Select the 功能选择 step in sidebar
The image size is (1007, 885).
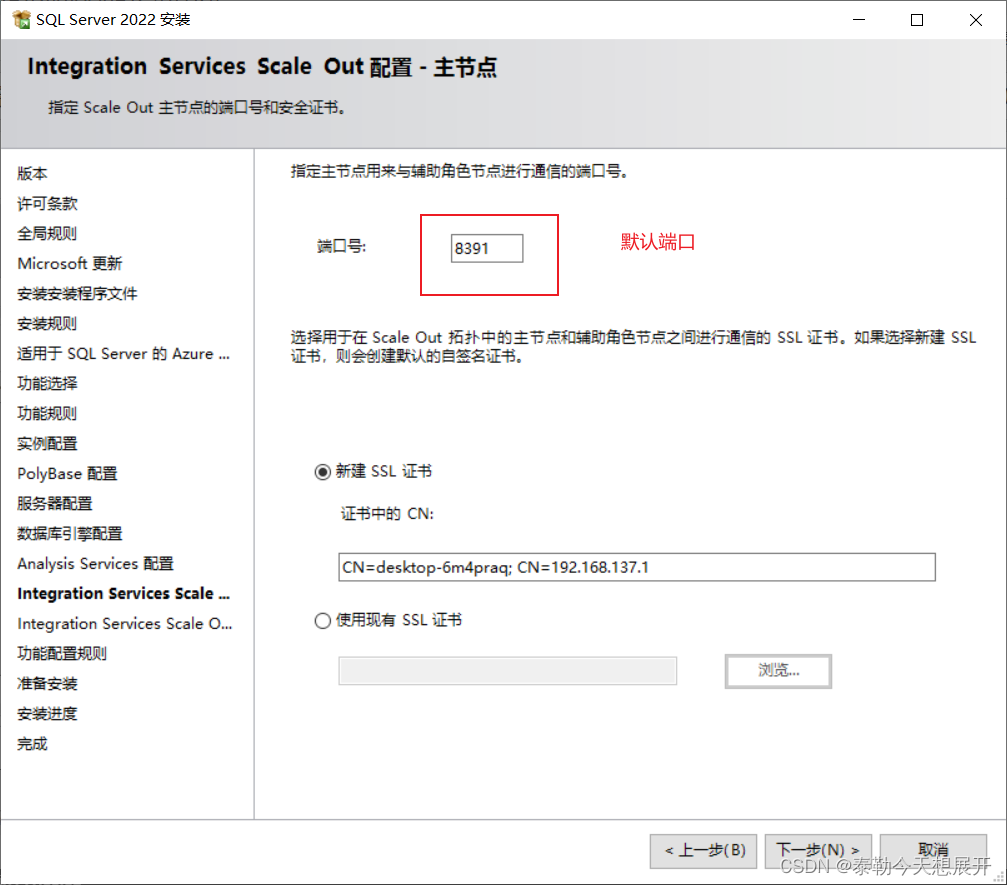click(x=47, y=383)
